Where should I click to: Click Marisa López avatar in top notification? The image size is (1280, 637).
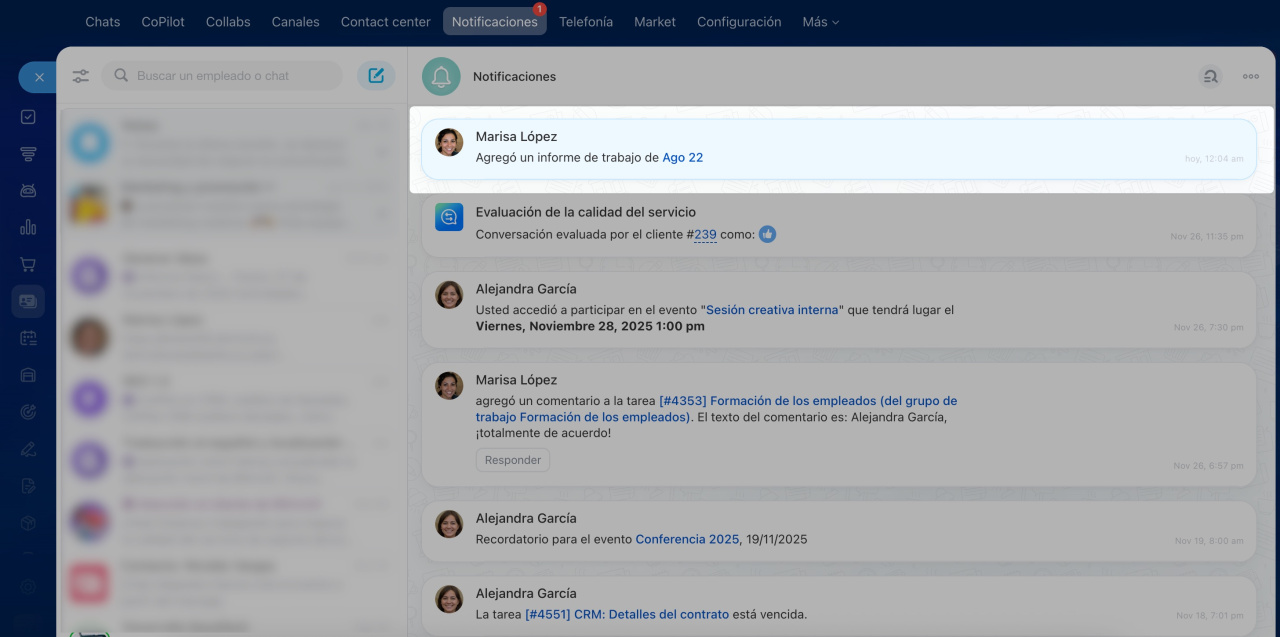pyautogui.click(x=449, y=143)
